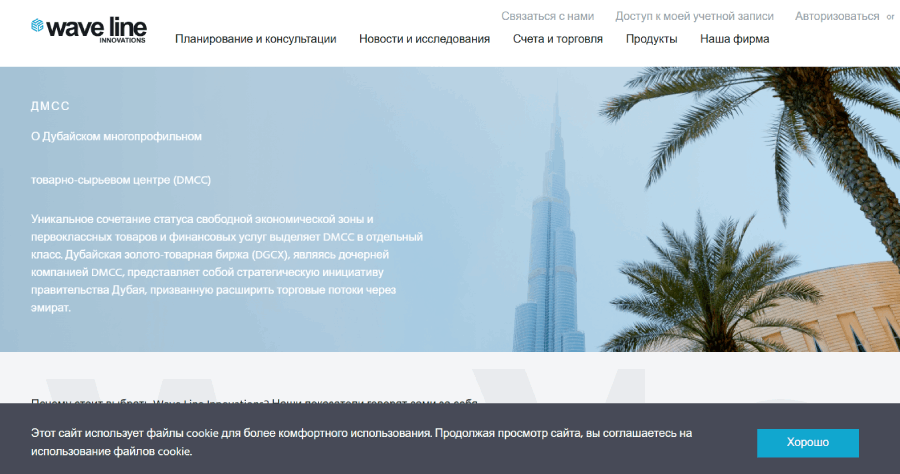Click the ДМСС heading text
The width and height of the screenshot is (900, 474).
coord(51,106)
